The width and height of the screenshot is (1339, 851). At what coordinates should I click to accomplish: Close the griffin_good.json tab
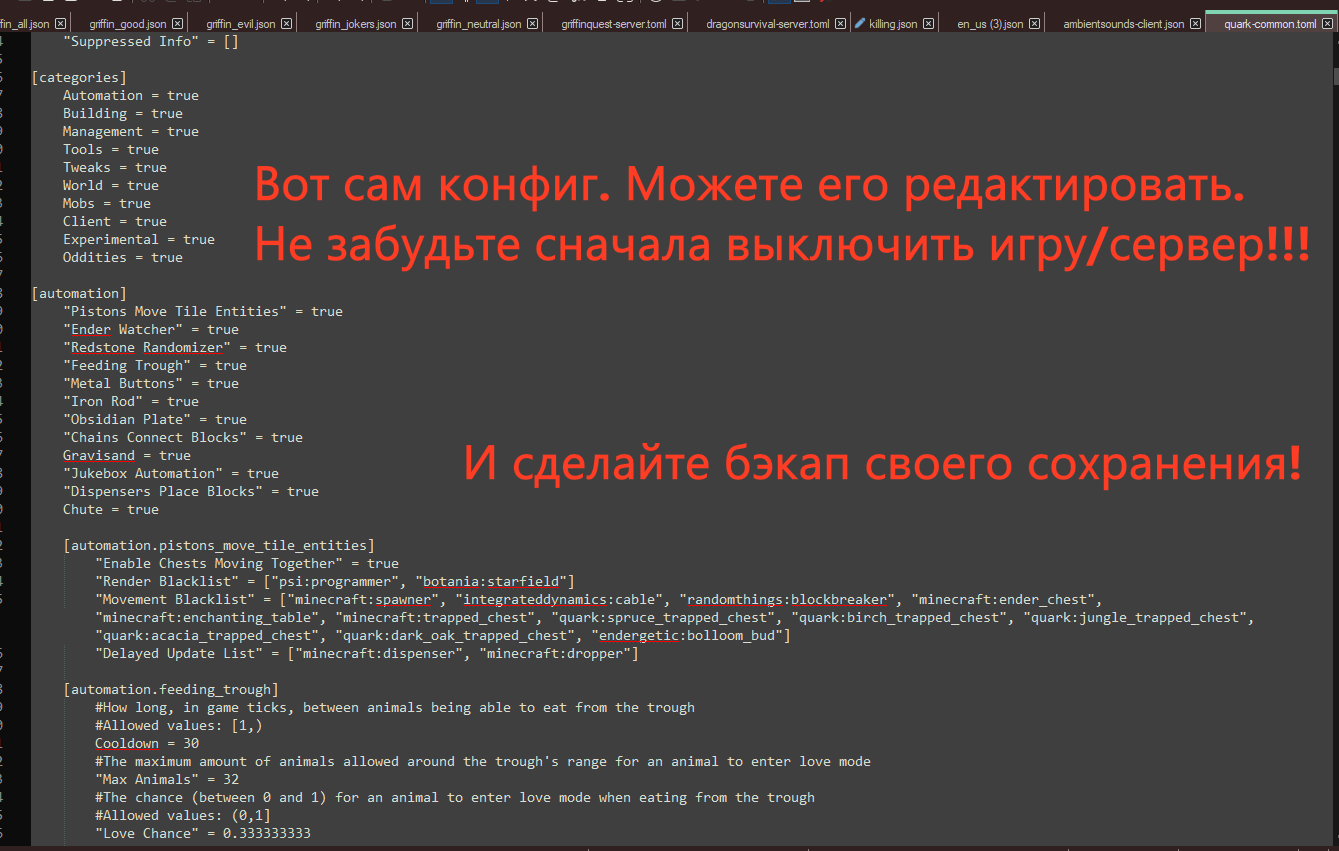coord(178,23)
